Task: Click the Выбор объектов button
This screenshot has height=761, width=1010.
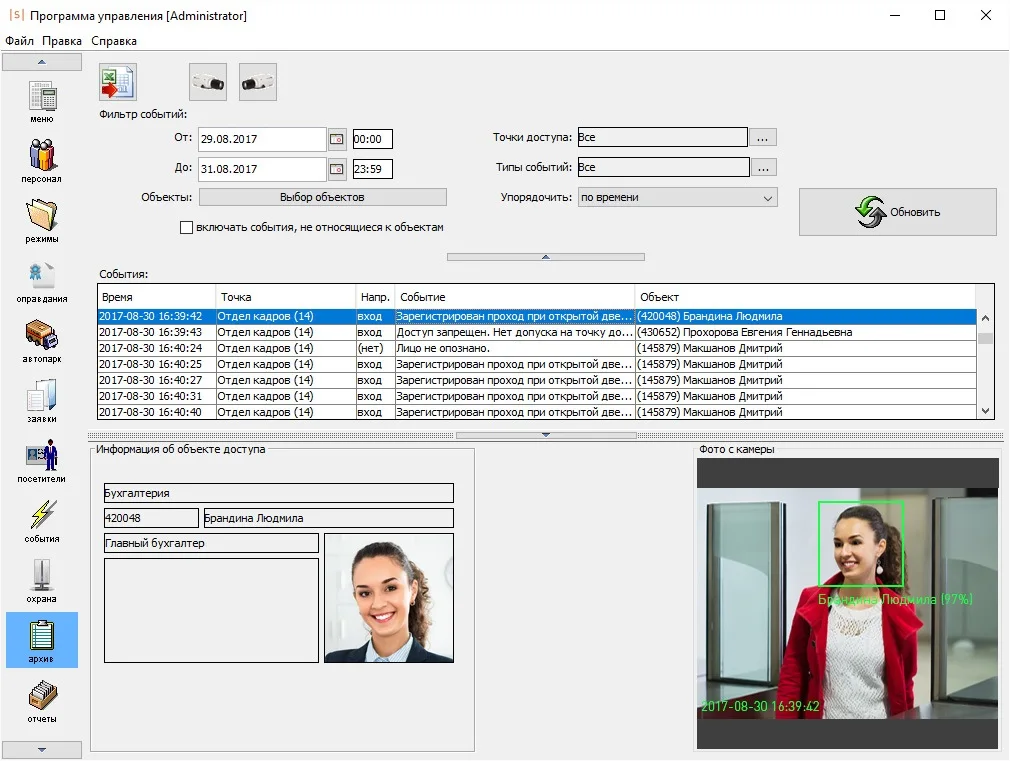Action: click(322, 198)
